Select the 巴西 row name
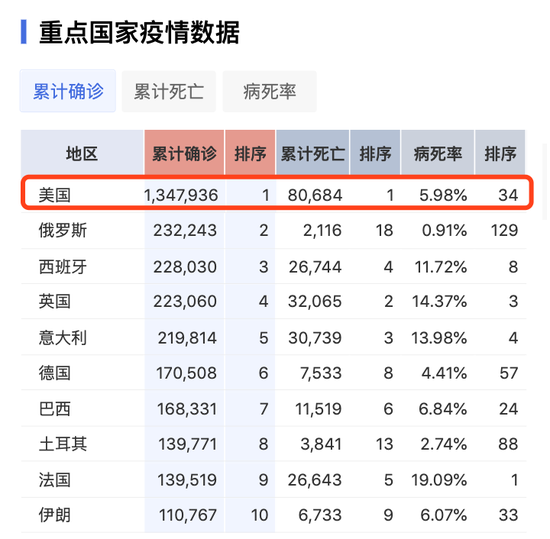Viewport: 550px width, 539px height. point(55,409)
